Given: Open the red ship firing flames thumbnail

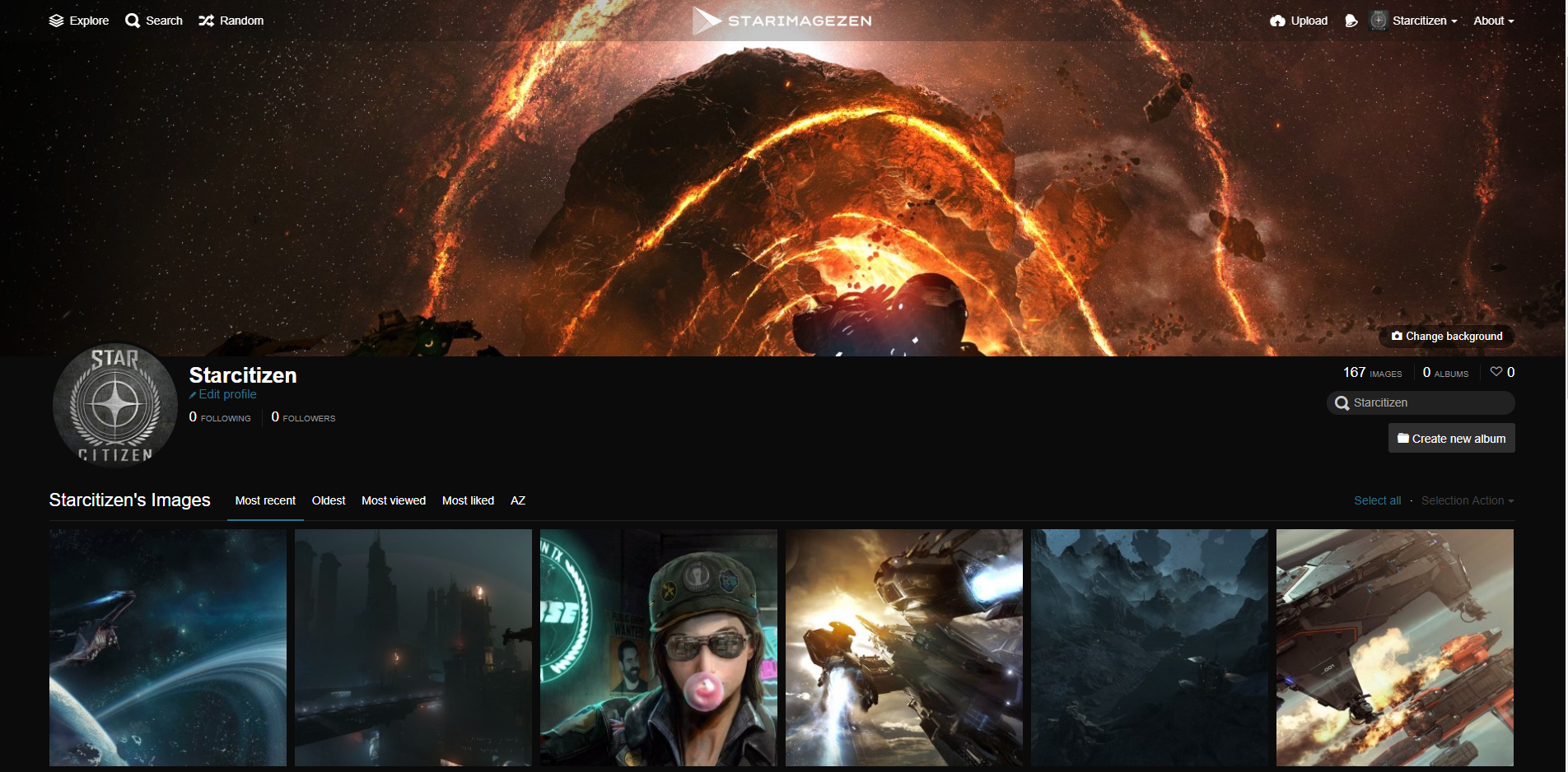Looking at the screenshot, I should [x=1395, y=648].
